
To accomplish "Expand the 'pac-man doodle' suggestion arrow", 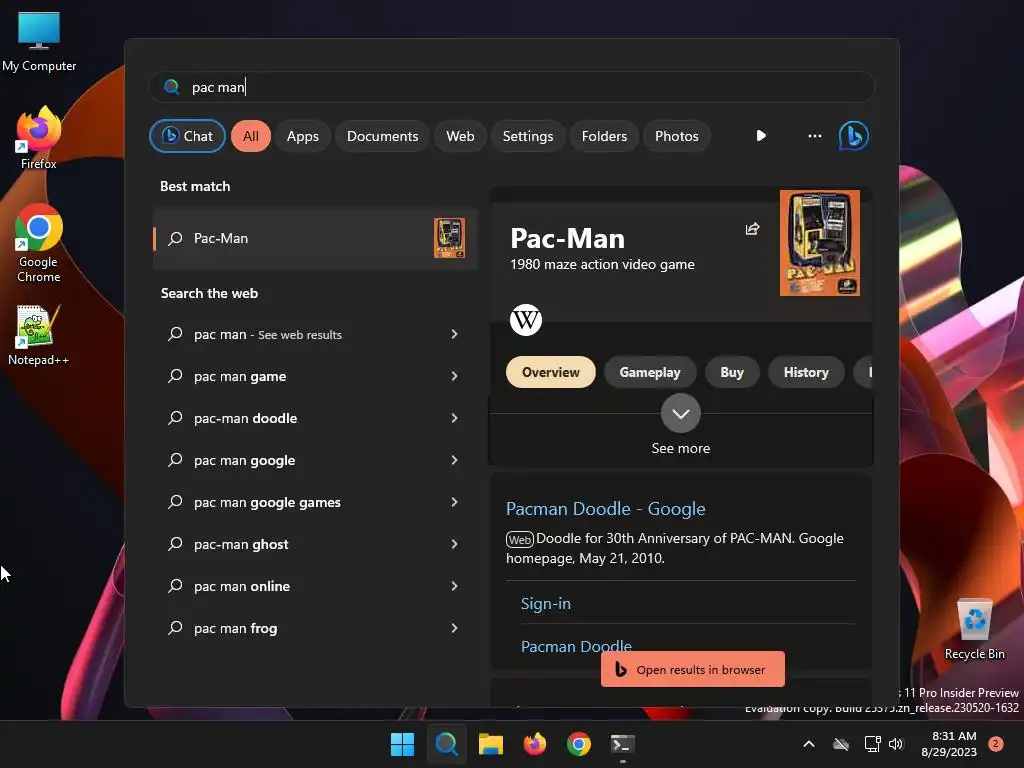I will (454, 418).
